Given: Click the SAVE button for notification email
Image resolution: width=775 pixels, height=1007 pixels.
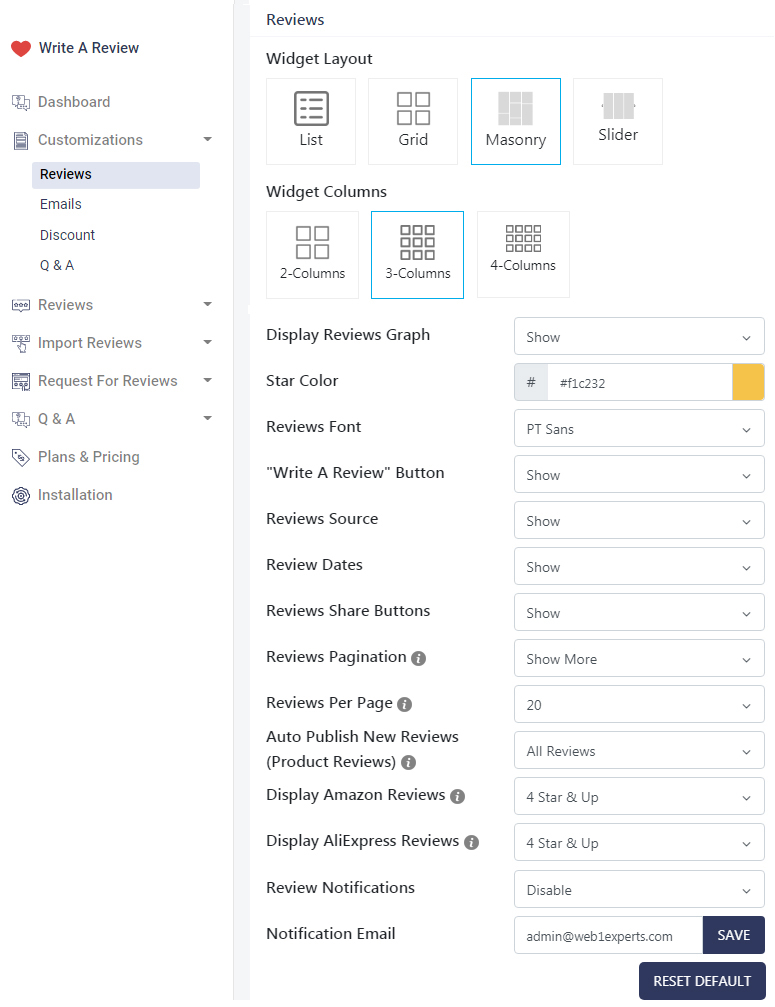Looking at the screenshot, I should point(733,935).
